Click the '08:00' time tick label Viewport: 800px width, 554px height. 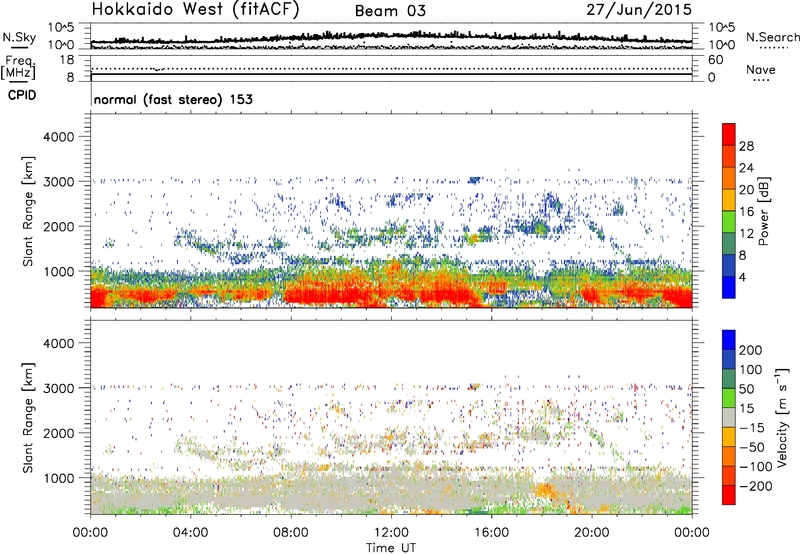[x=291, y=533]
